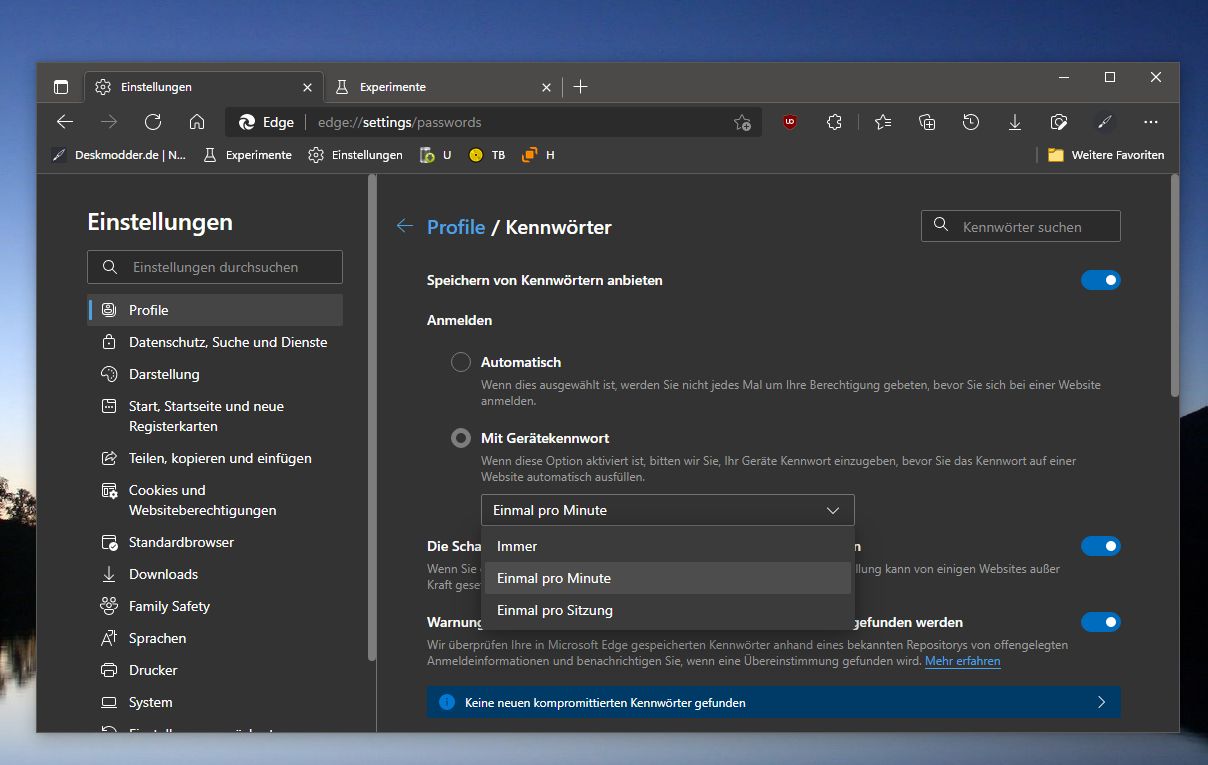Screen dimensions: 1208x765
Task: Open the shield-style toolbar icon beside Downloads
Action: (1059, 122)
